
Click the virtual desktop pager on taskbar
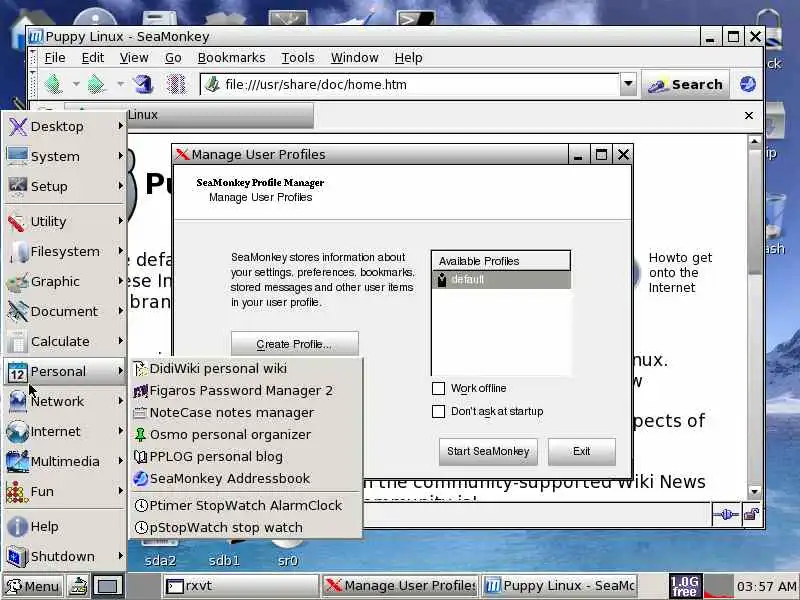(108, 586)
